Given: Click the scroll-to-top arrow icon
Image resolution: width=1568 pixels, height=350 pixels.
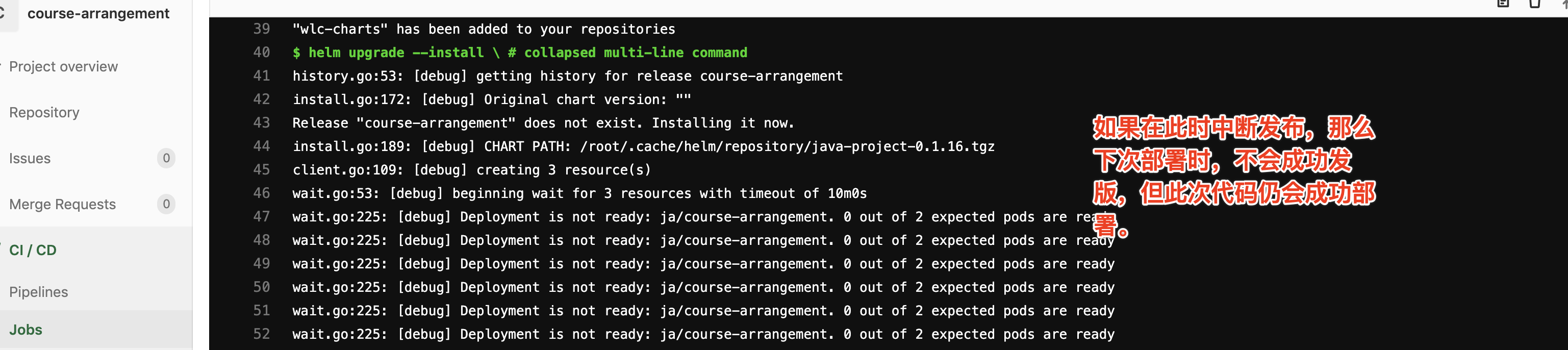Looking at the screenshot, I should 1564,3.
